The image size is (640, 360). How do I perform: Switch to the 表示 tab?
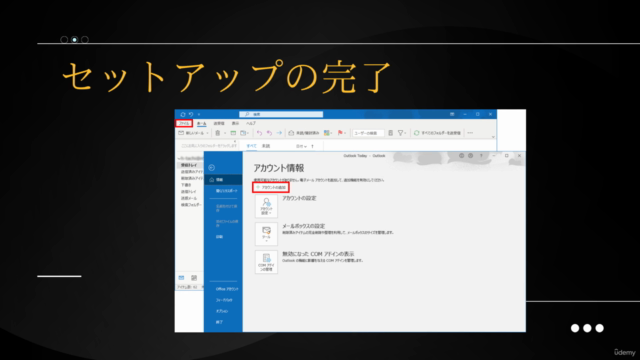coord(236,123)
